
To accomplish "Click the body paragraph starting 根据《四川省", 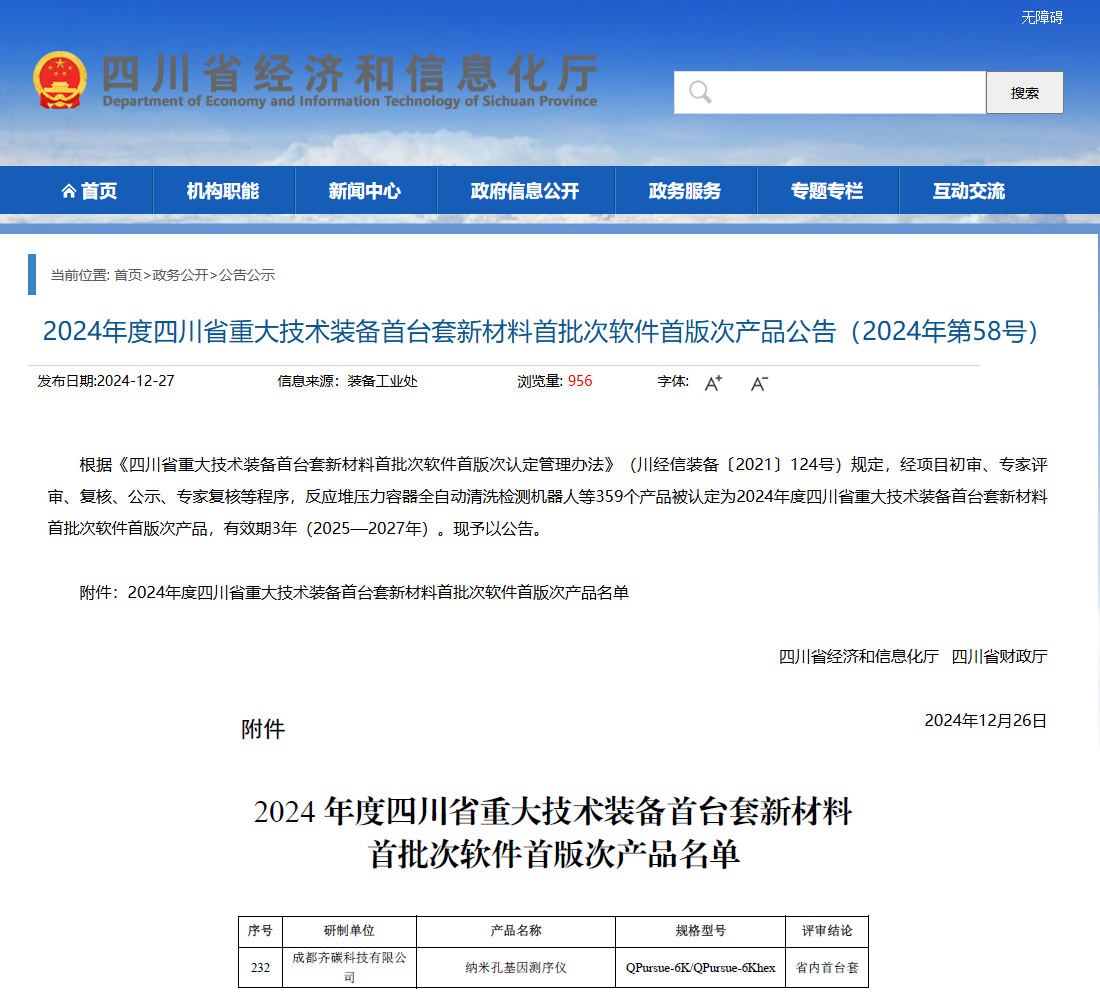I will pyautogui.click(x=547, y=497).
